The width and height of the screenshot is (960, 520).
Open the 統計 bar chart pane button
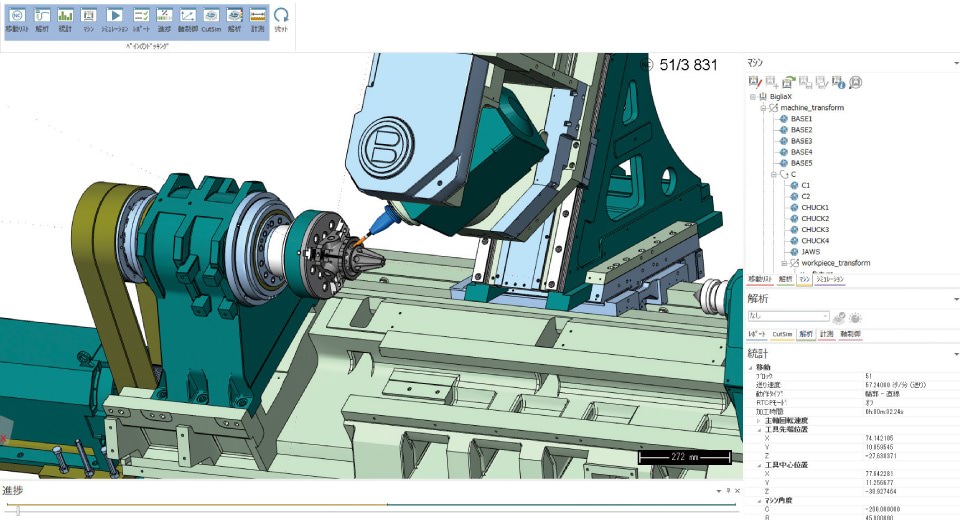click(65, 16)
